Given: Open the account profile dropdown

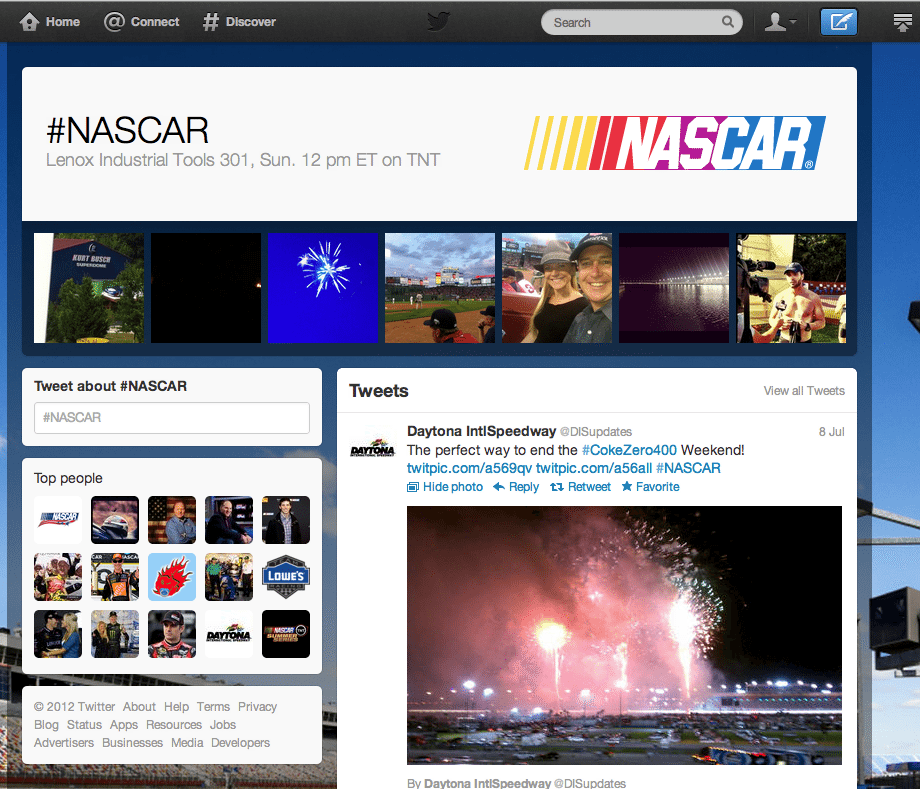Looking at the screenshot, I should tap(780, 22).
